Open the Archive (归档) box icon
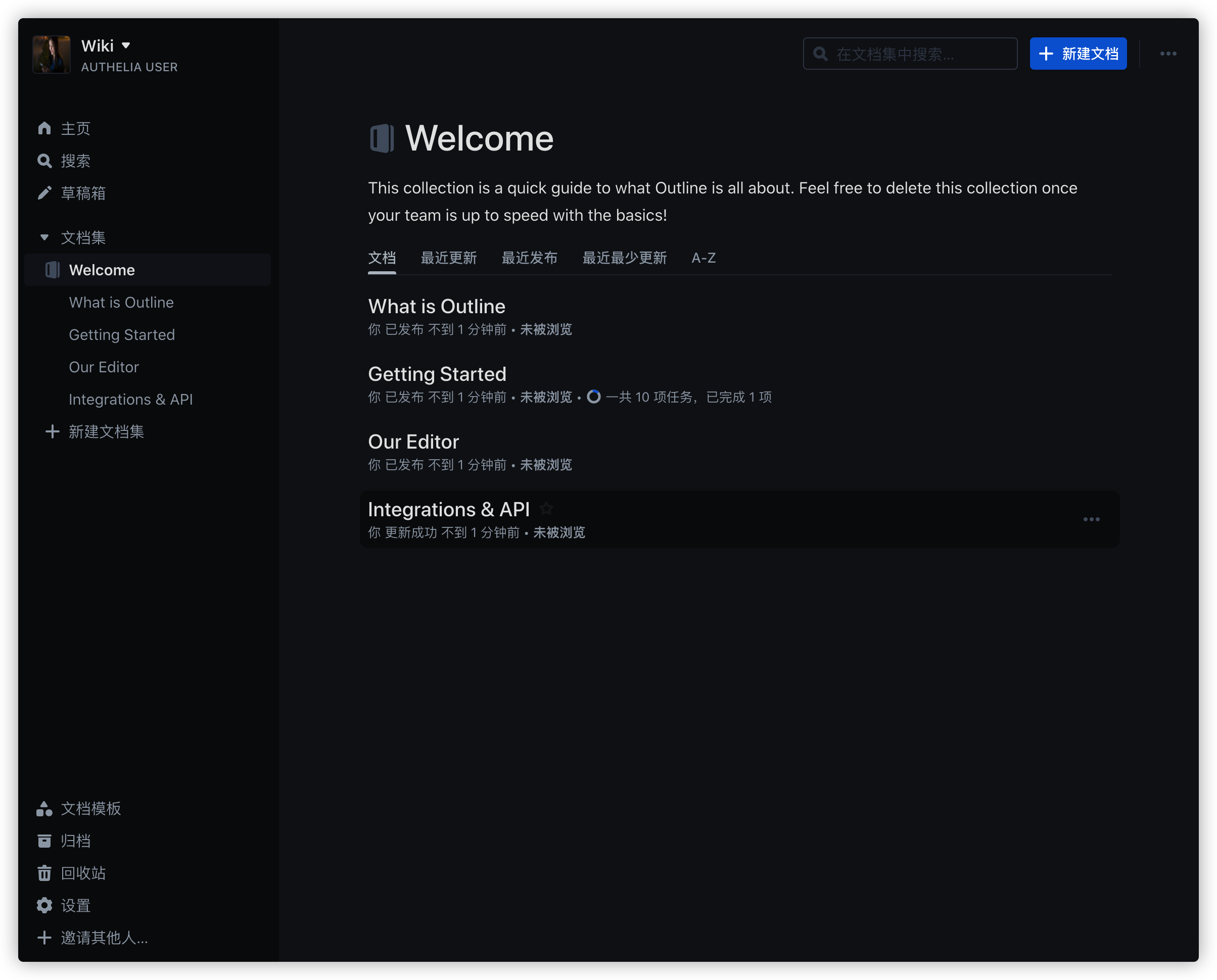The width and height of the screenshot is (1217, 980). click(44, 841)
